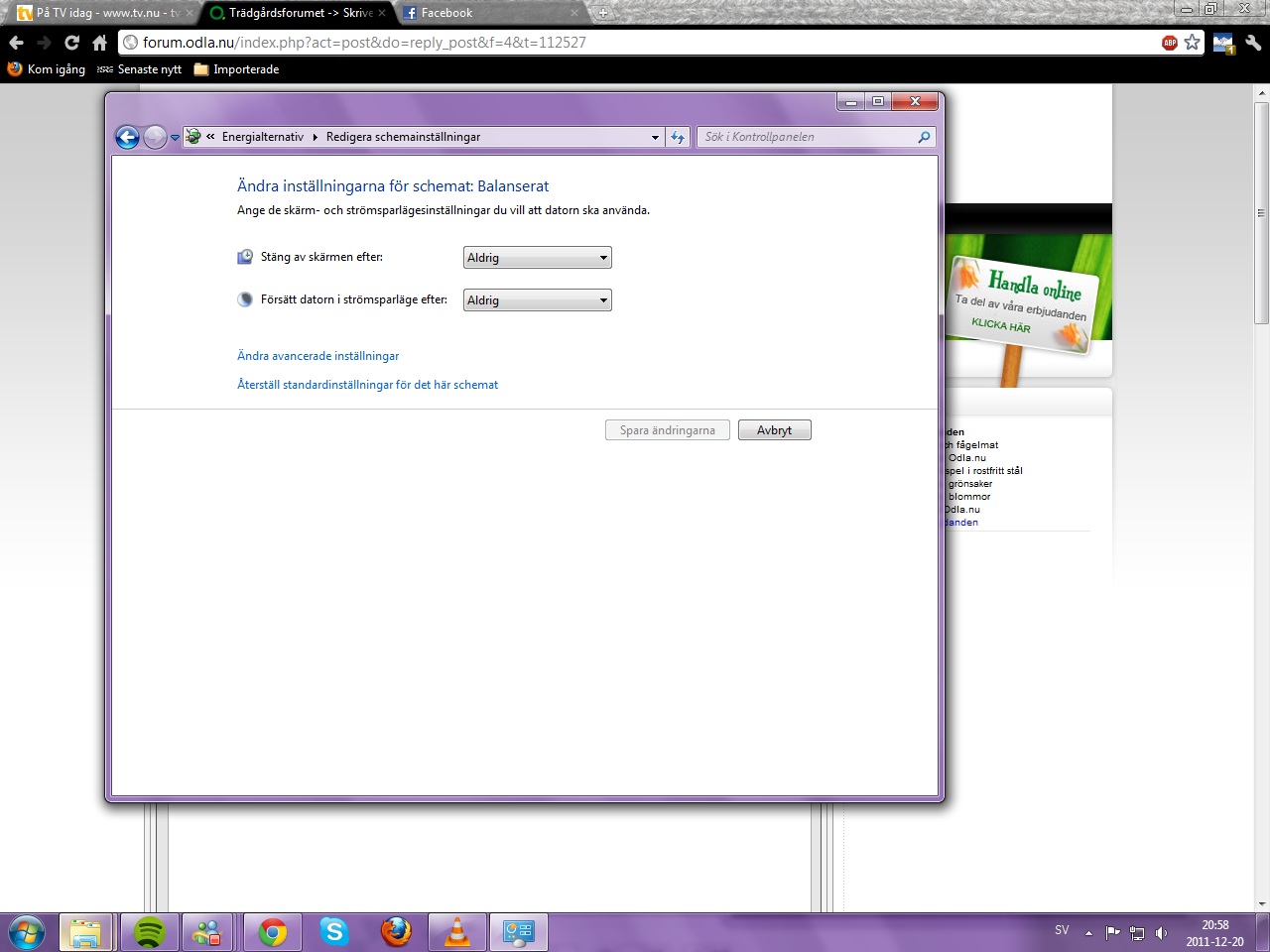The height and width of the screenshot is (952, 1270).
Task: Reload the page in Chrome
Action: (71, 43)
